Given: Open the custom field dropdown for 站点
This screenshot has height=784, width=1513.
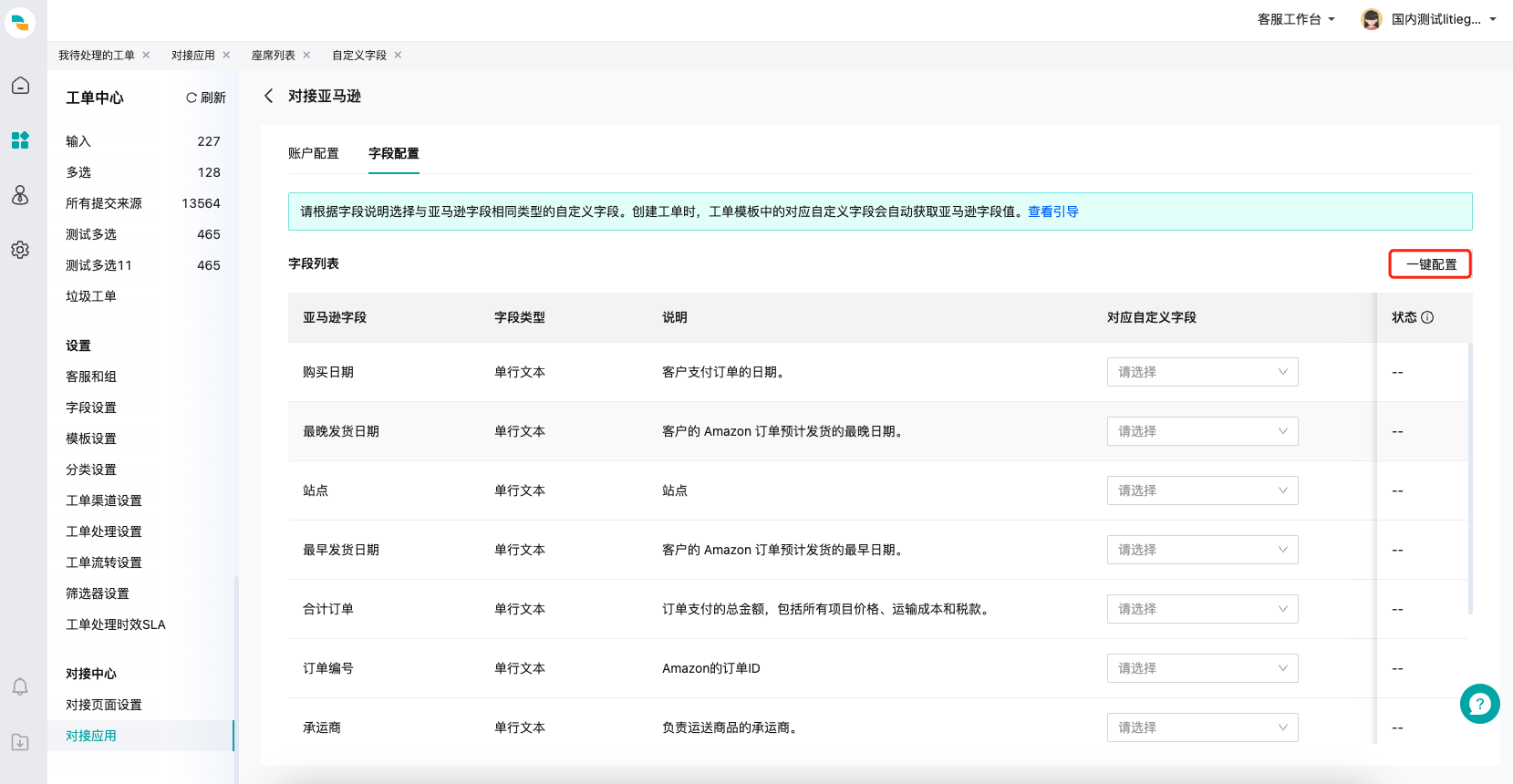Looking at the screenshot, I should (x=1202, y=490).
